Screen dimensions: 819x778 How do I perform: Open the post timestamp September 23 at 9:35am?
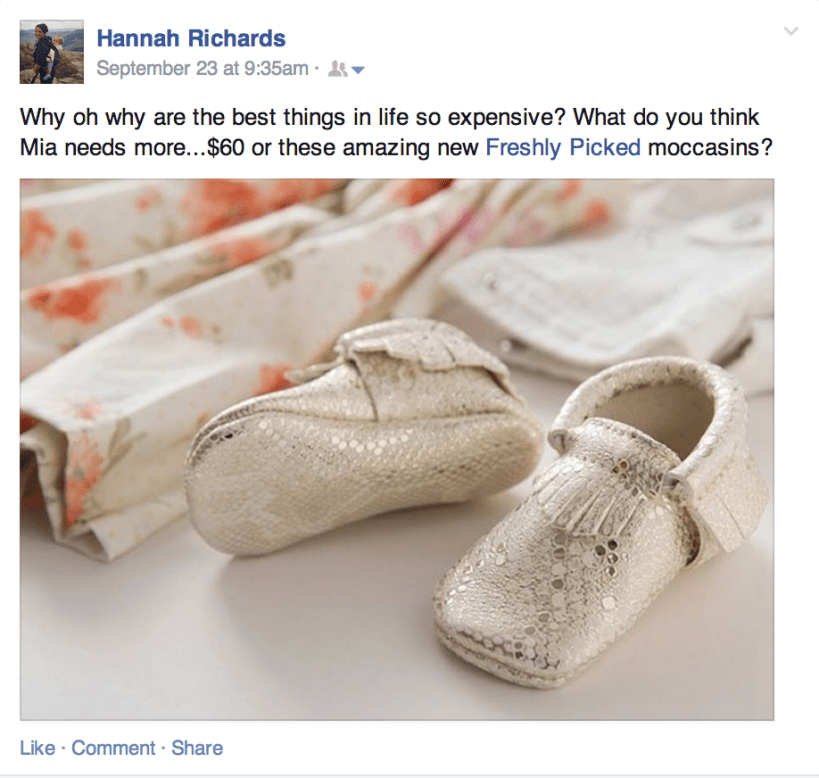(x=202, y=69)
